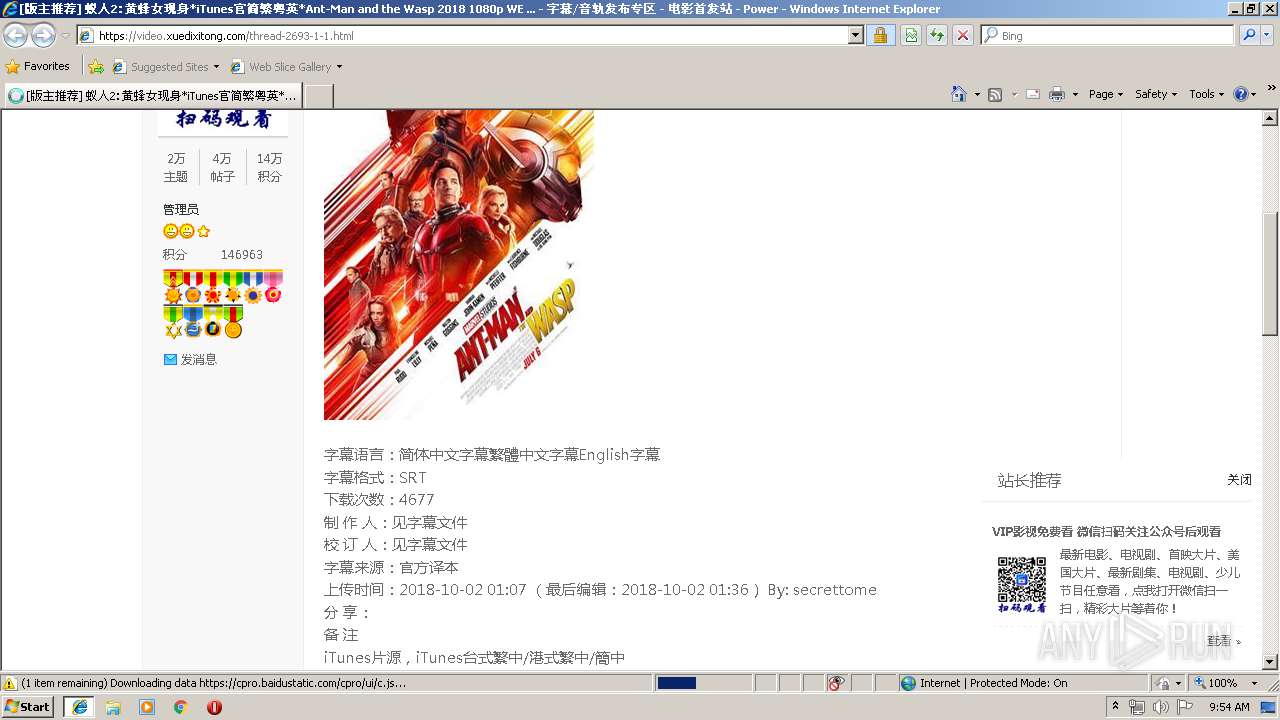Click the 管理员 user group label
Screen dimensions: 1280x720
[181, 209]
